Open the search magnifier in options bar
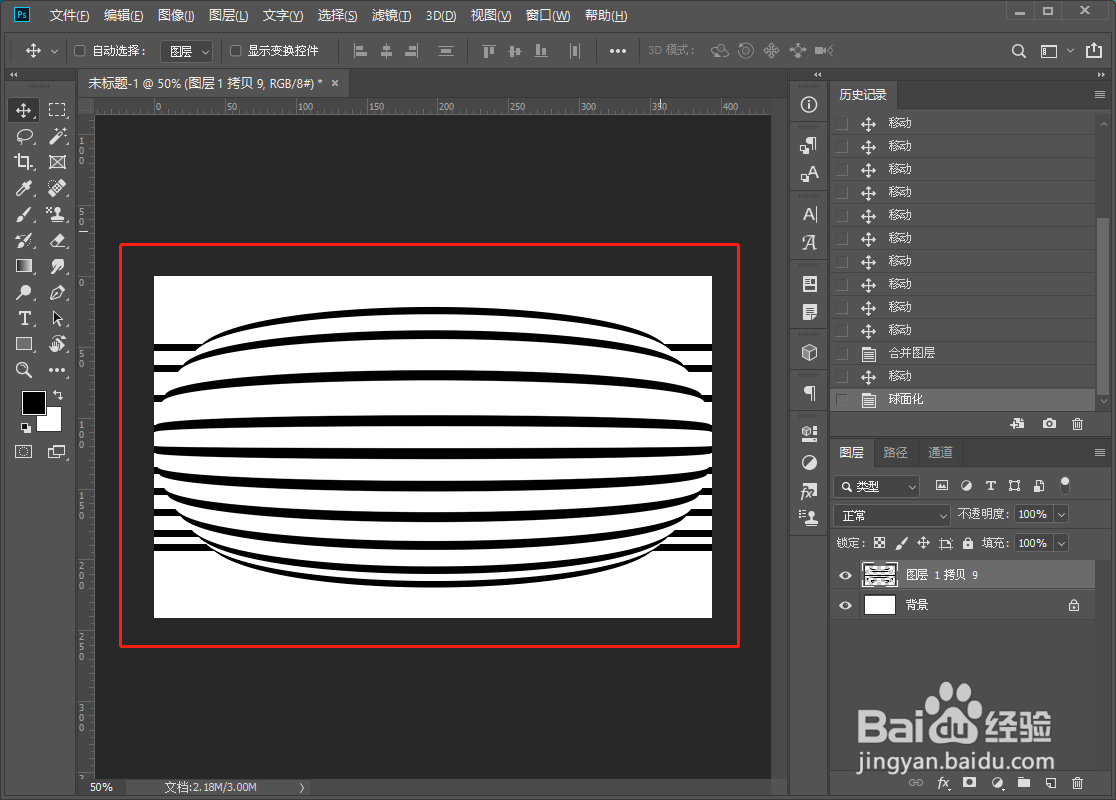This screenshot has height=800, width=1116. pyautogui.click(x=1019, y=51)
